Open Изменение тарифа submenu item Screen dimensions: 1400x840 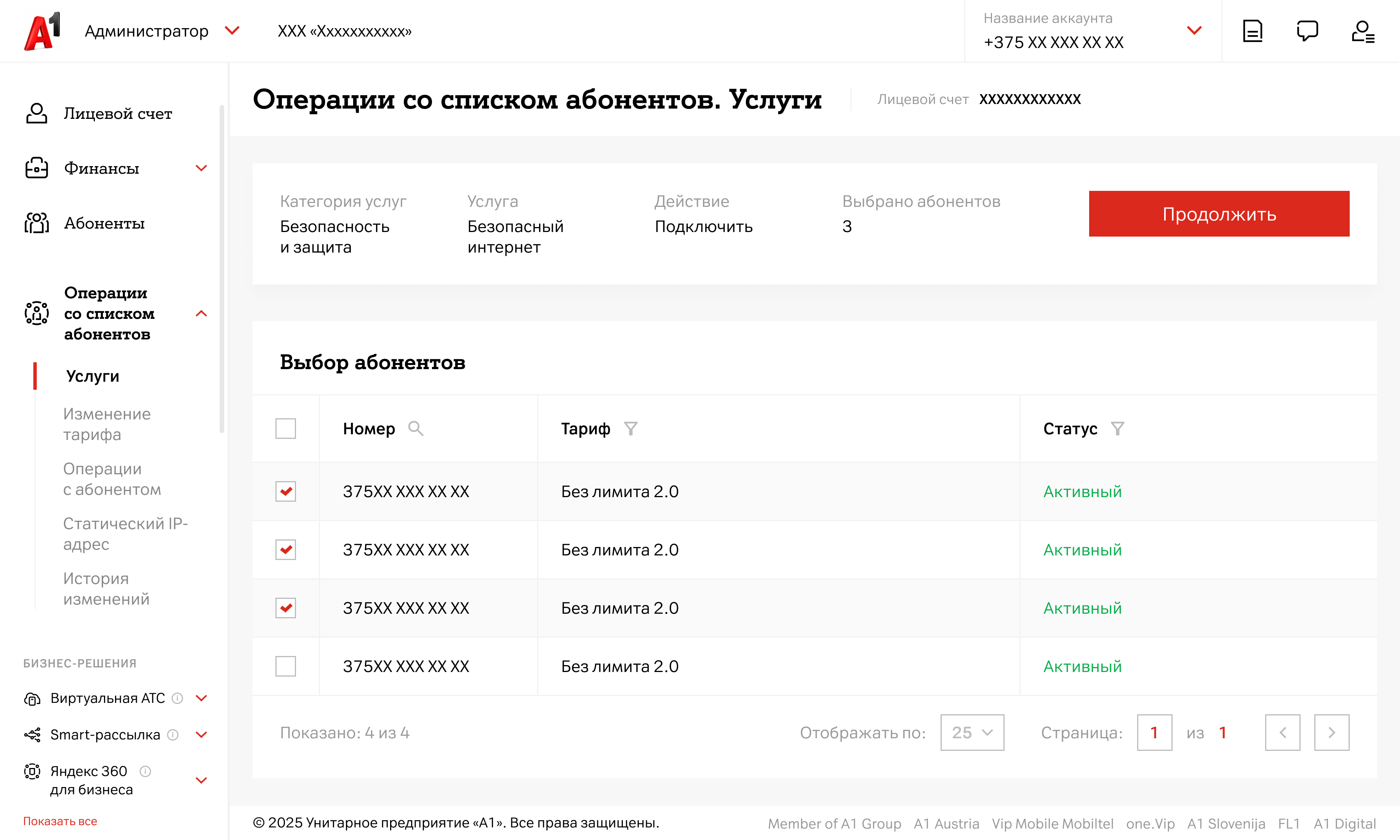[x=106, y=424]
